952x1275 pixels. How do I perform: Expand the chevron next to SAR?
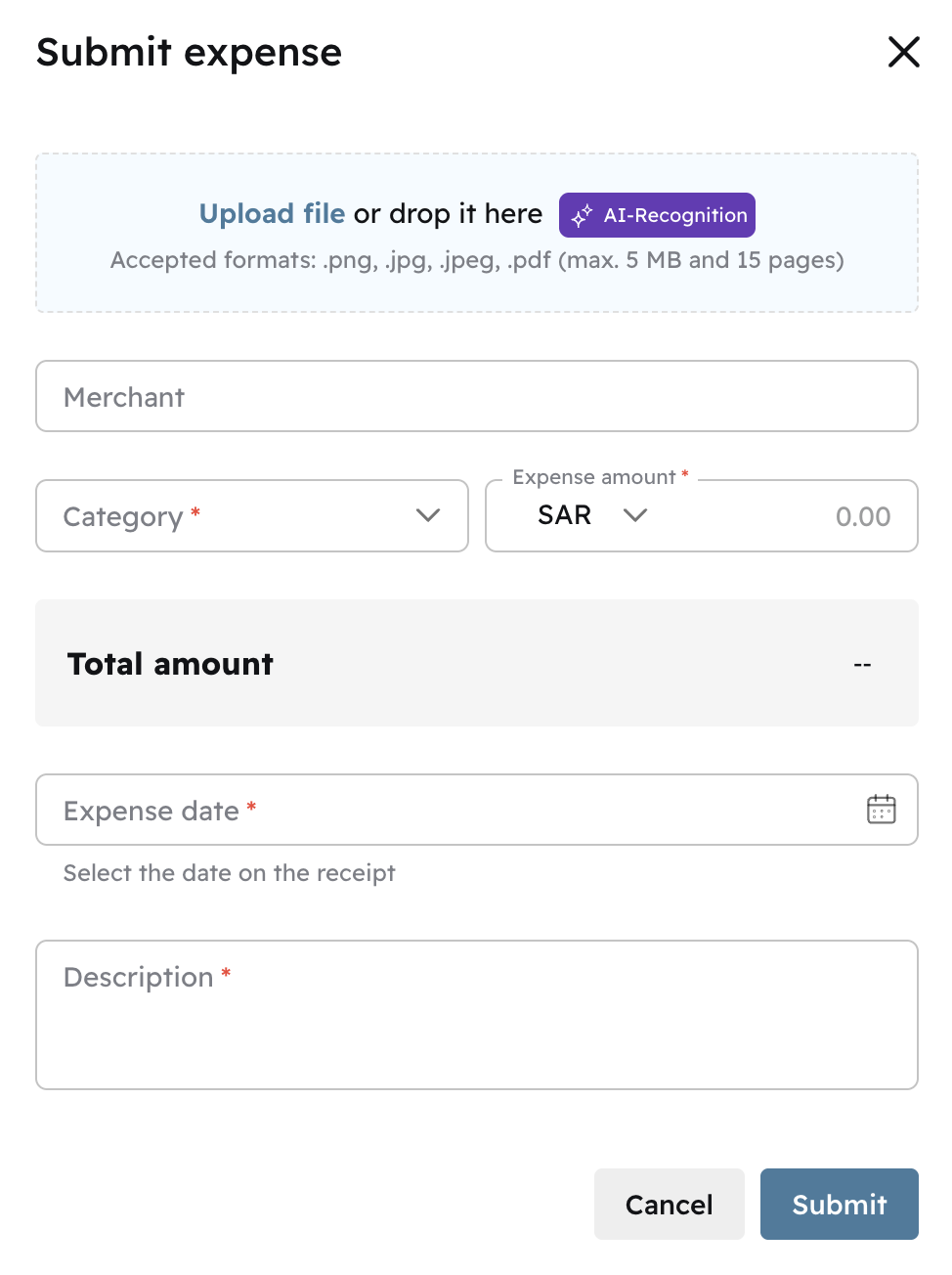click(x=635, y=515)
